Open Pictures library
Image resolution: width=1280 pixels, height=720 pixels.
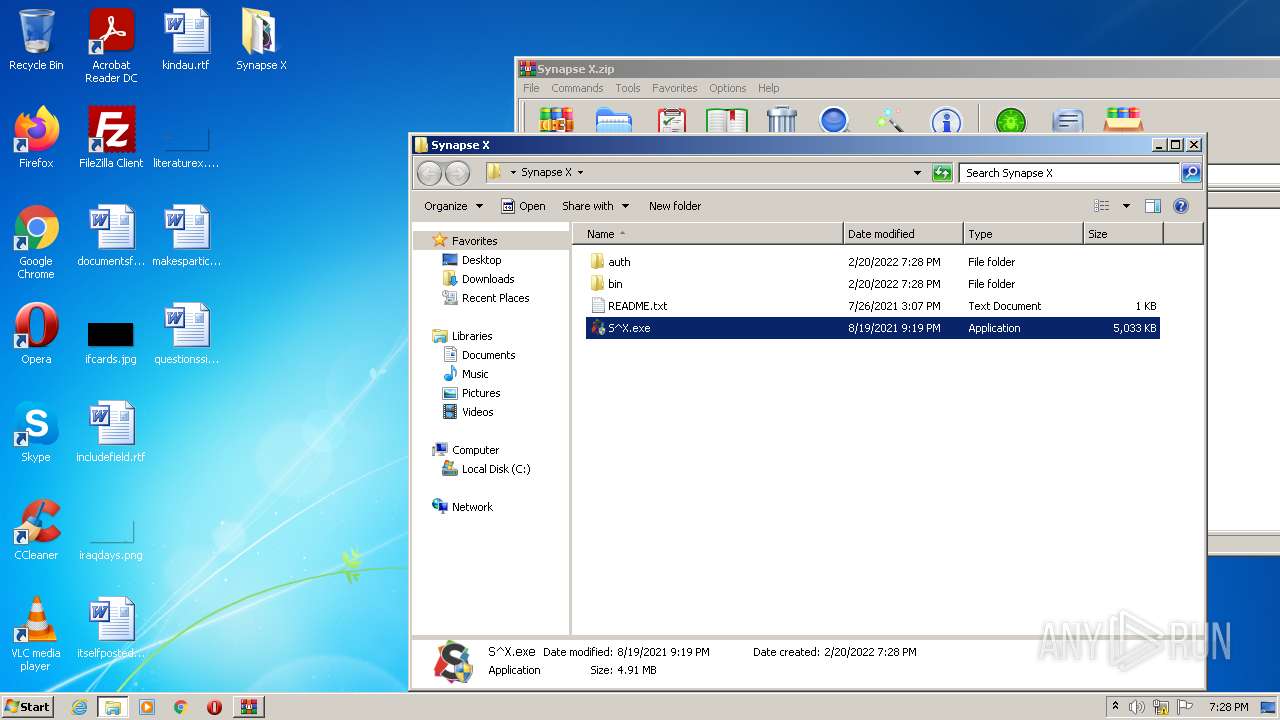[481, 393]
